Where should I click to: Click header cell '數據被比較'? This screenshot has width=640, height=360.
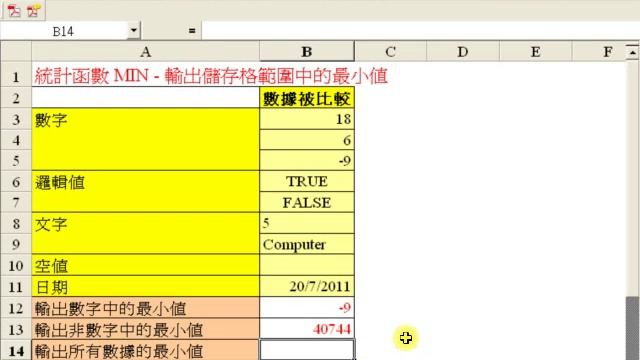307,98
